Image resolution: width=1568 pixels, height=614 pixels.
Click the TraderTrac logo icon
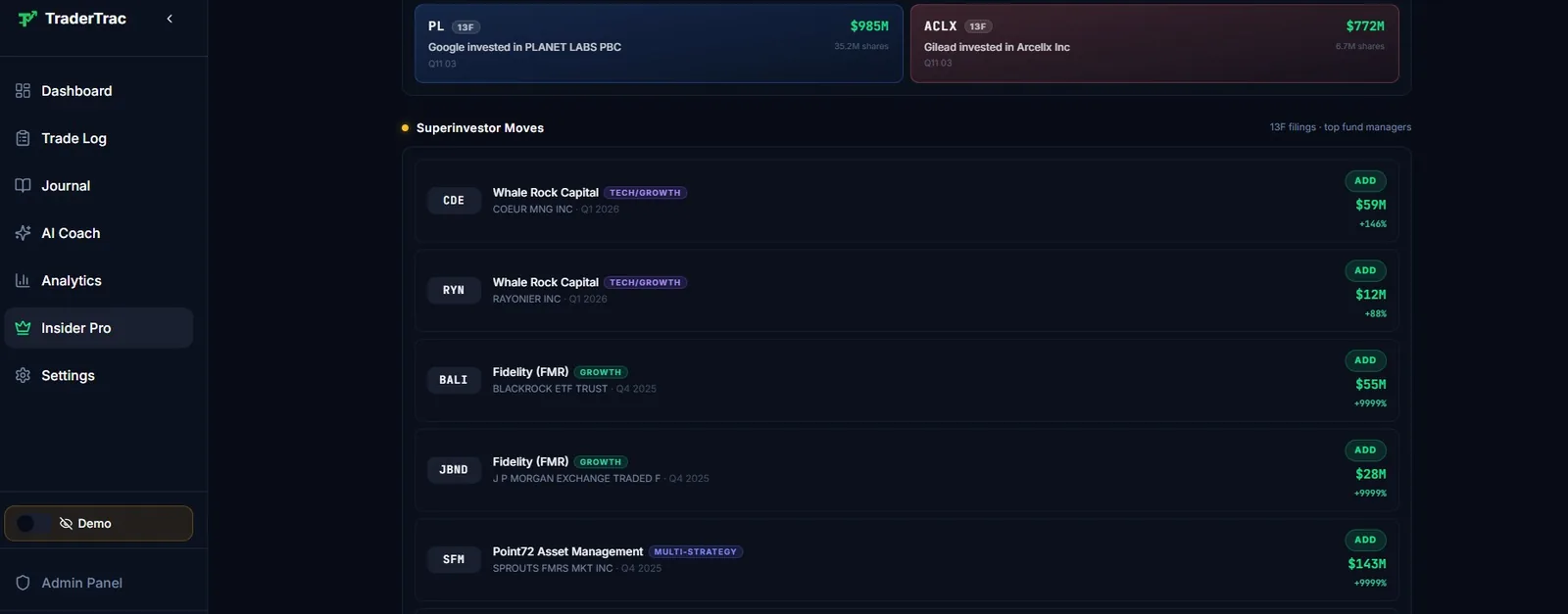click(x=26, y=19)
